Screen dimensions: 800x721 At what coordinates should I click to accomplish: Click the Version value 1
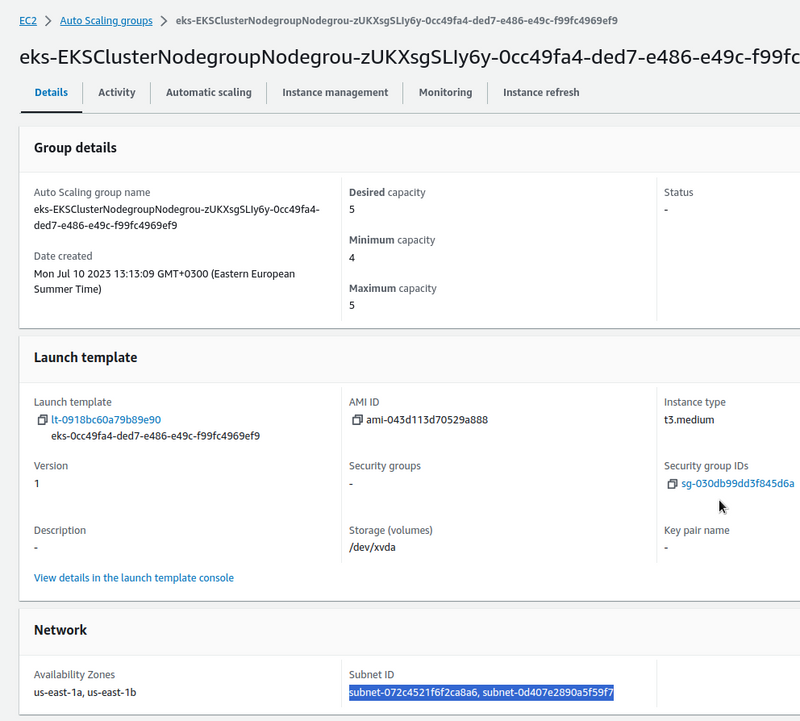point(37,484)
